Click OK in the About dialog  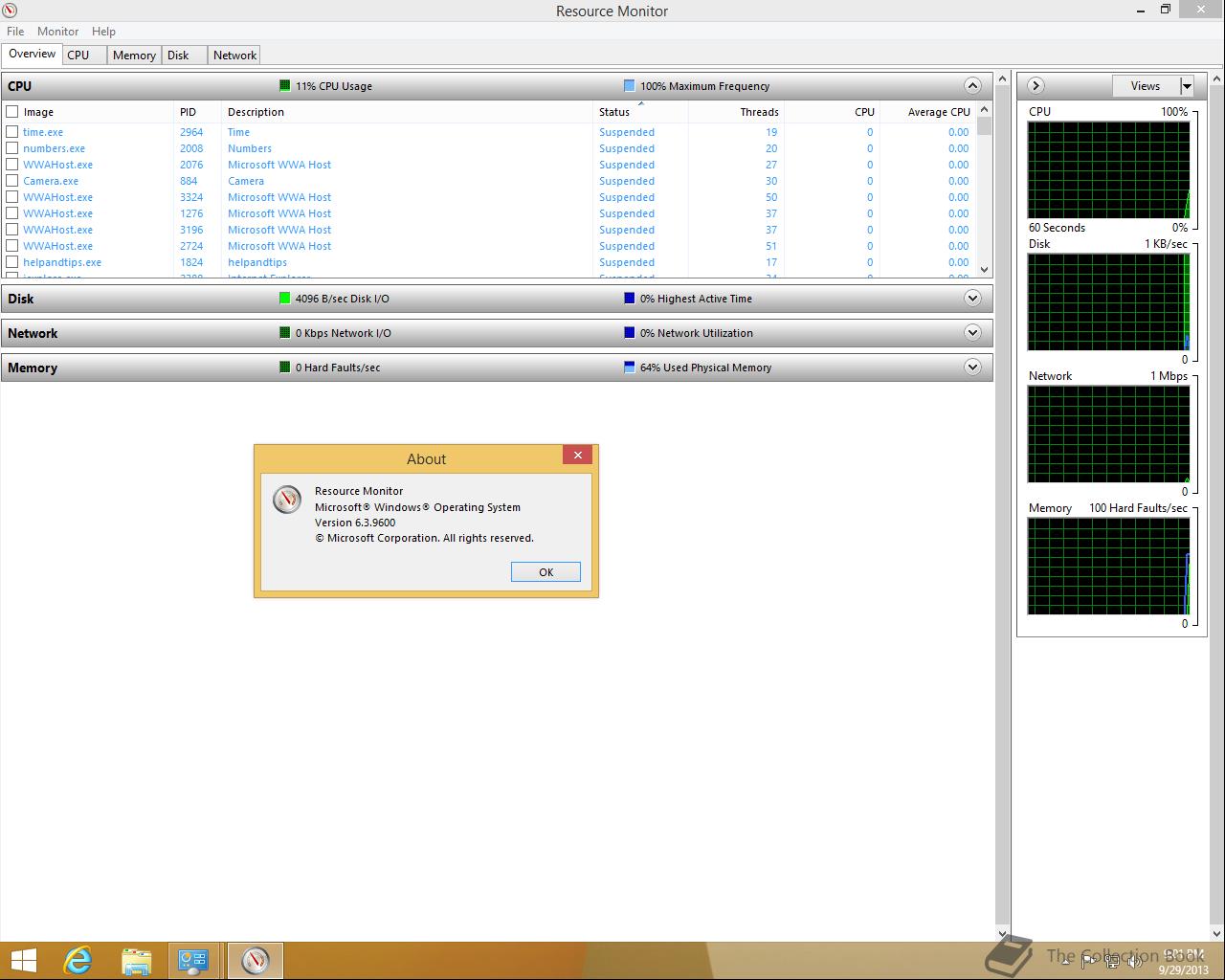point(546,572)
